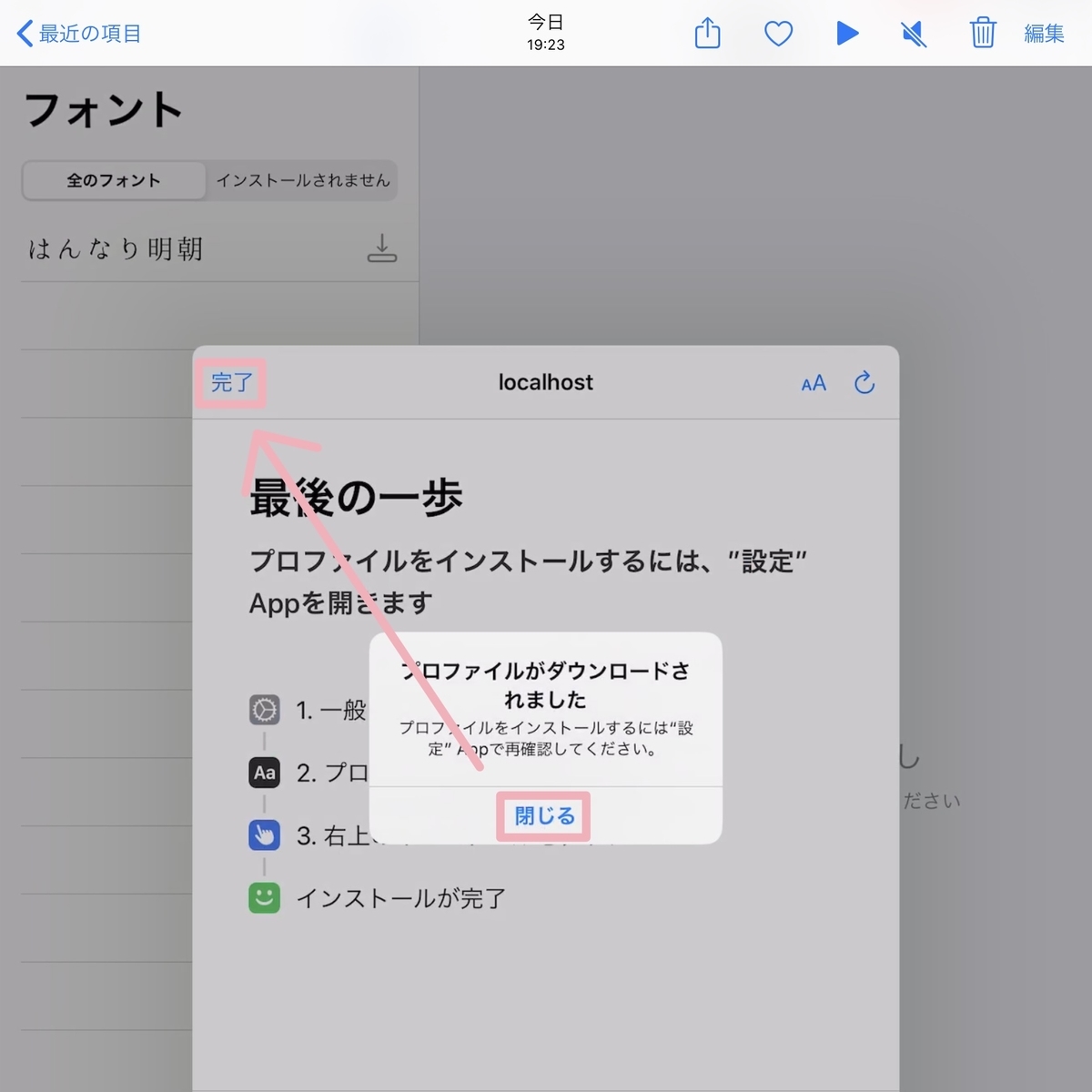The height and width of the screenshot is (1092, 1092).
Task: Tap the blue hand icon beside step 3
Action: coord(264,835)
